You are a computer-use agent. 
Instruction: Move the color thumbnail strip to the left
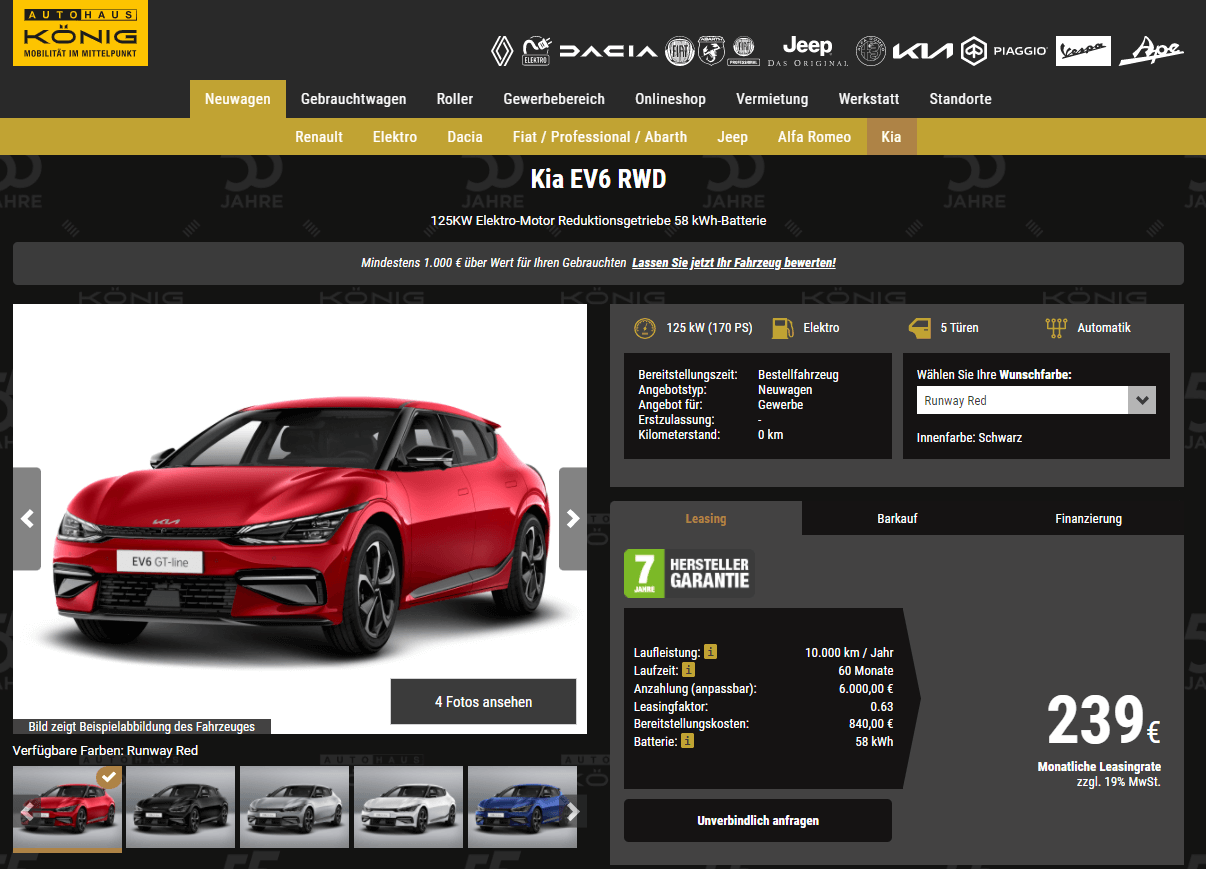click(27, 812)
